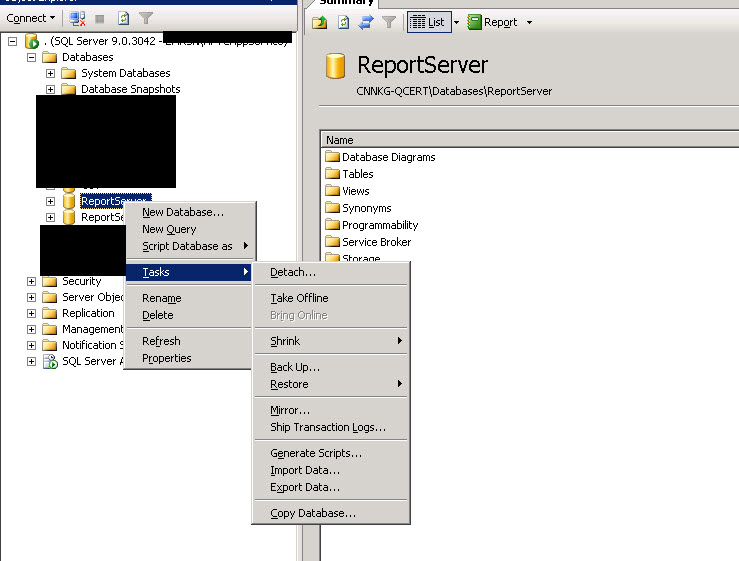Open the List view dropdown arrow
The width and height of the screenshot is (739, 561).
456,22
